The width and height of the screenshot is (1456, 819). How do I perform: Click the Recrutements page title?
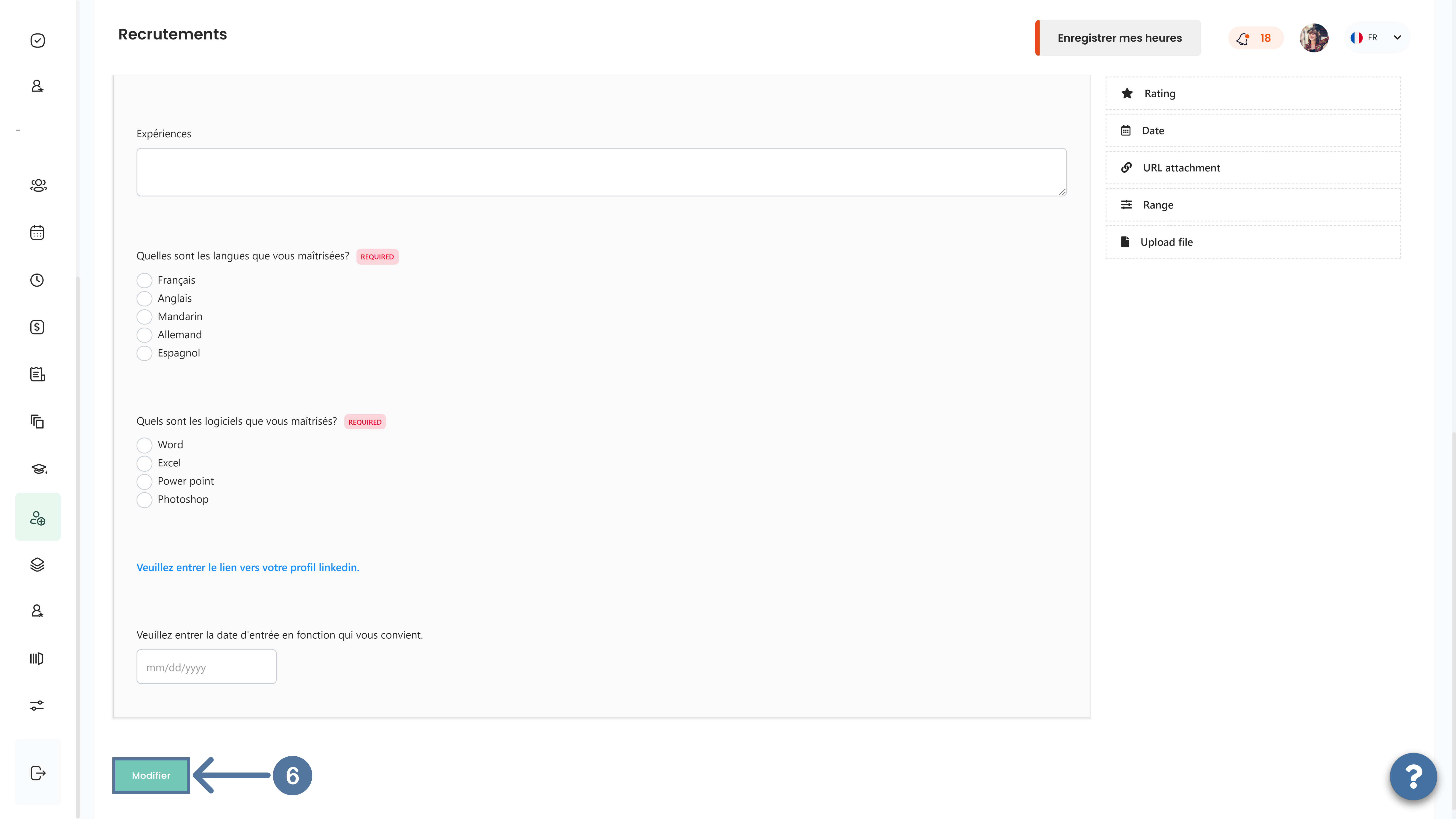[172, 34]
